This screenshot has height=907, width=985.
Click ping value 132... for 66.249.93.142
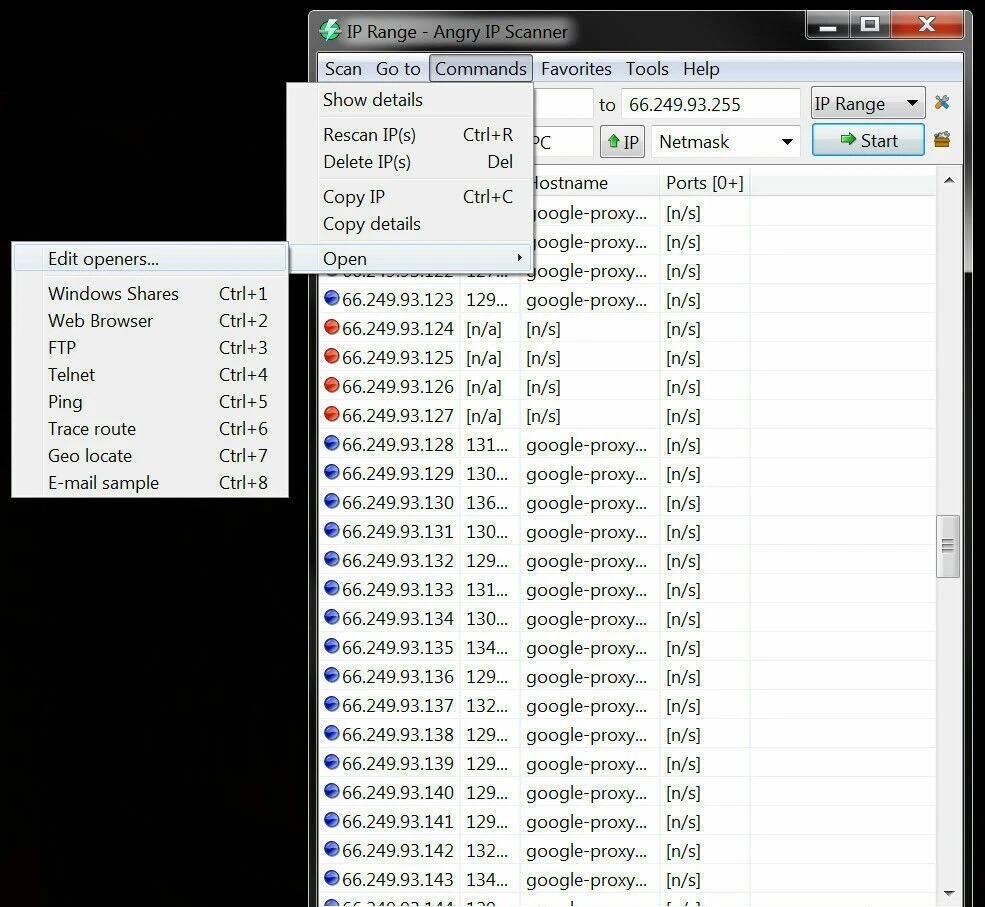[487, 850]
